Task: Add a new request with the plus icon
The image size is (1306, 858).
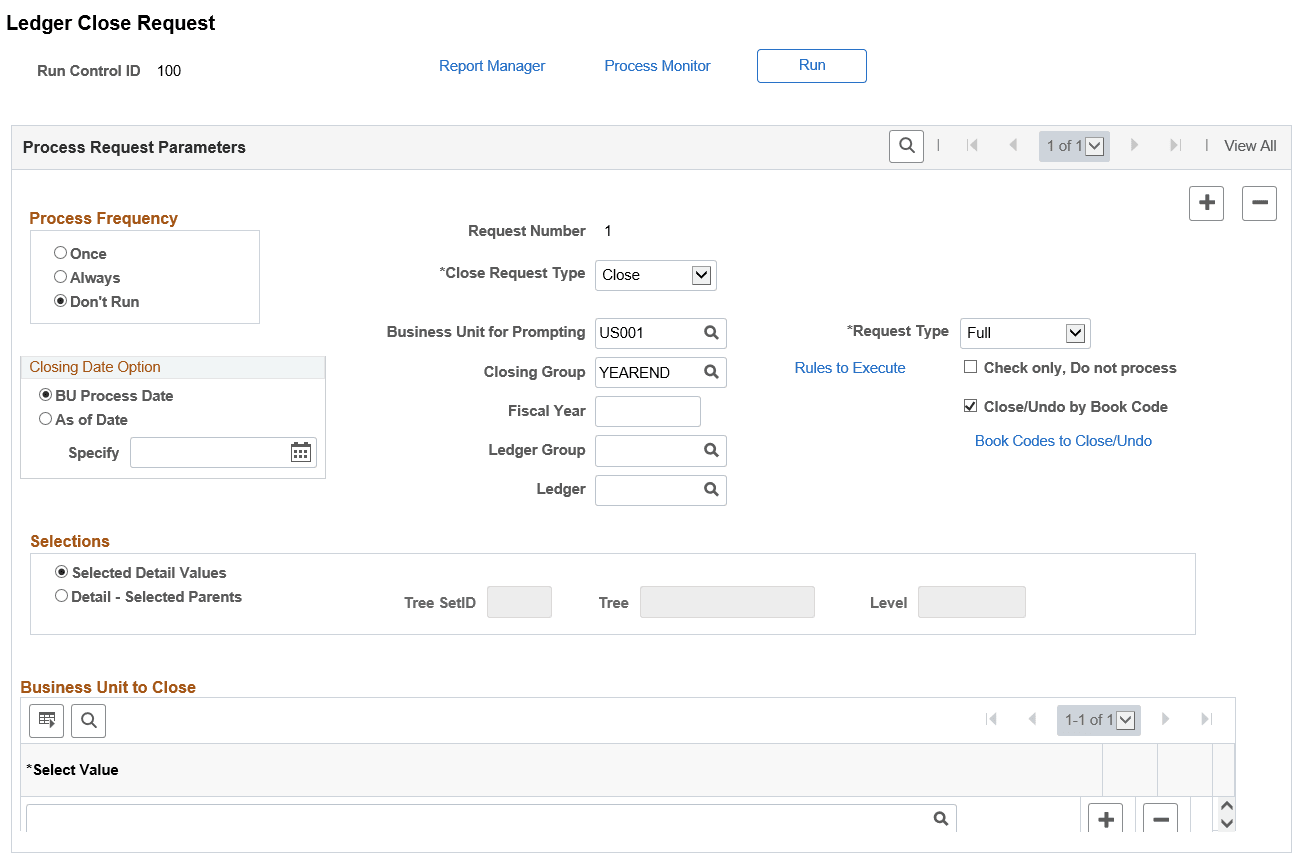Action: [1206, 203]
